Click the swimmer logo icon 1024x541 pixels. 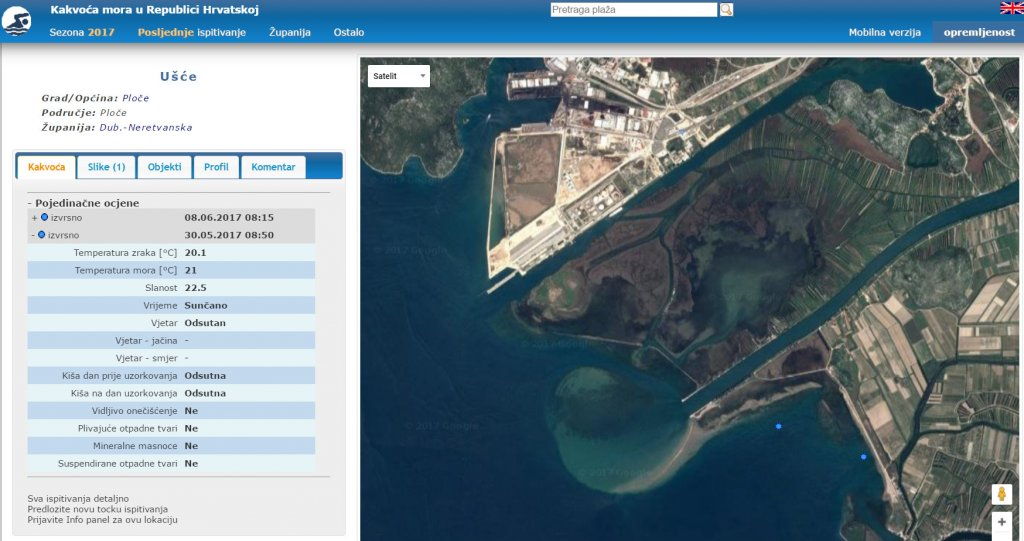pos(17,21)
